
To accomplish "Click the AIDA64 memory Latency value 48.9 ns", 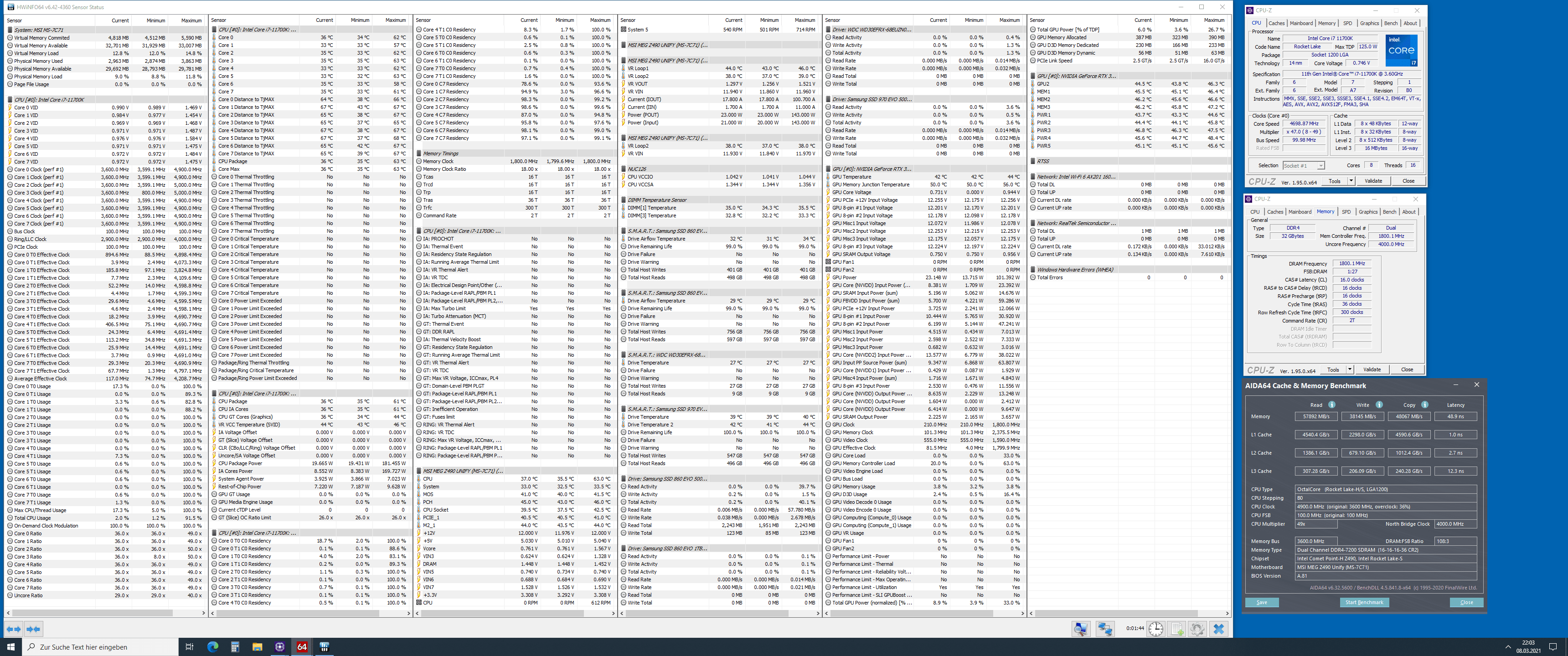I will pyautogui.click(x=1455, y=417).
